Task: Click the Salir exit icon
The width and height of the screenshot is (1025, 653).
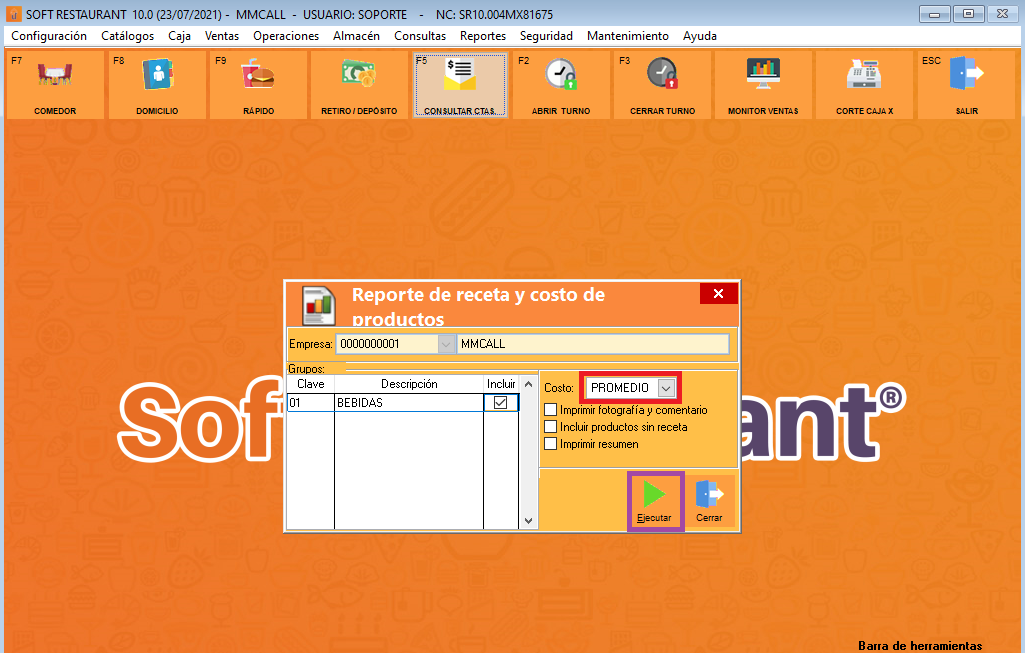Action: (x=966, y=73)
